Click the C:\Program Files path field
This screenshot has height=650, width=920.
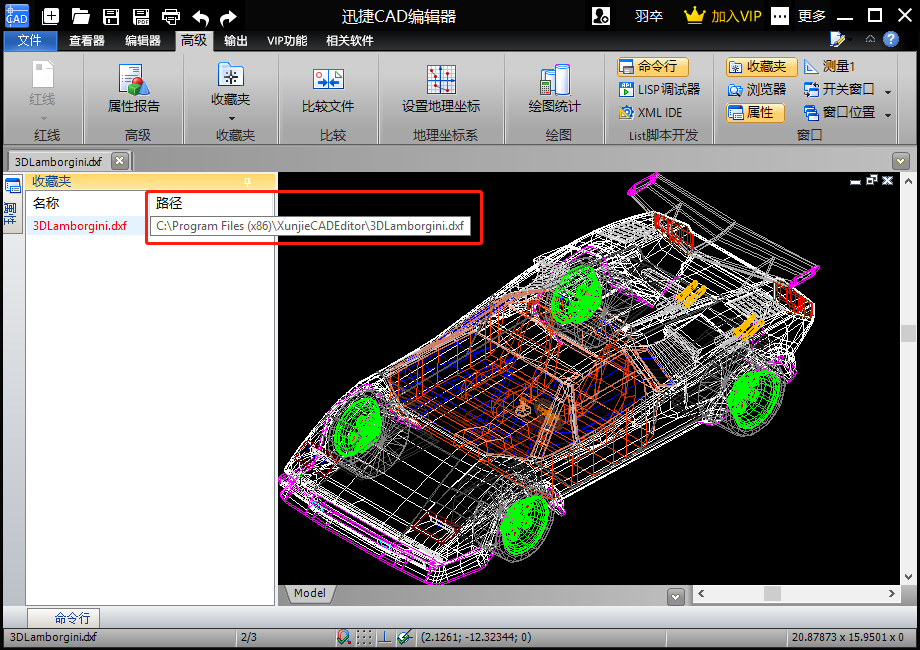point(310,226)
